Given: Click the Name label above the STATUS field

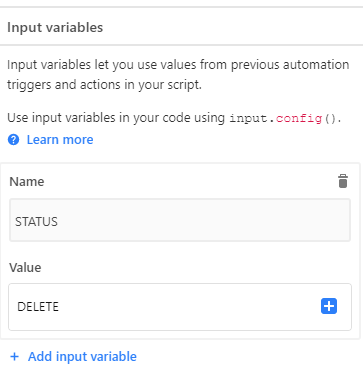Looking at the screenshot, I should click(x=27, y=182).
